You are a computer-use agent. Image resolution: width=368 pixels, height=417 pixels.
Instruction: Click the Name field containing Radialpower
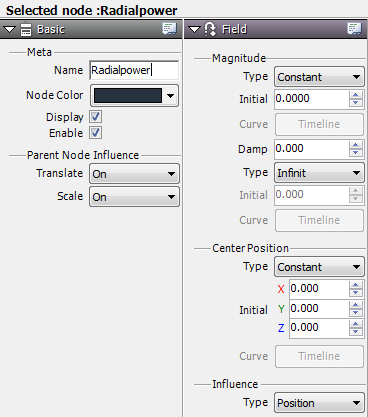(134, 70)
